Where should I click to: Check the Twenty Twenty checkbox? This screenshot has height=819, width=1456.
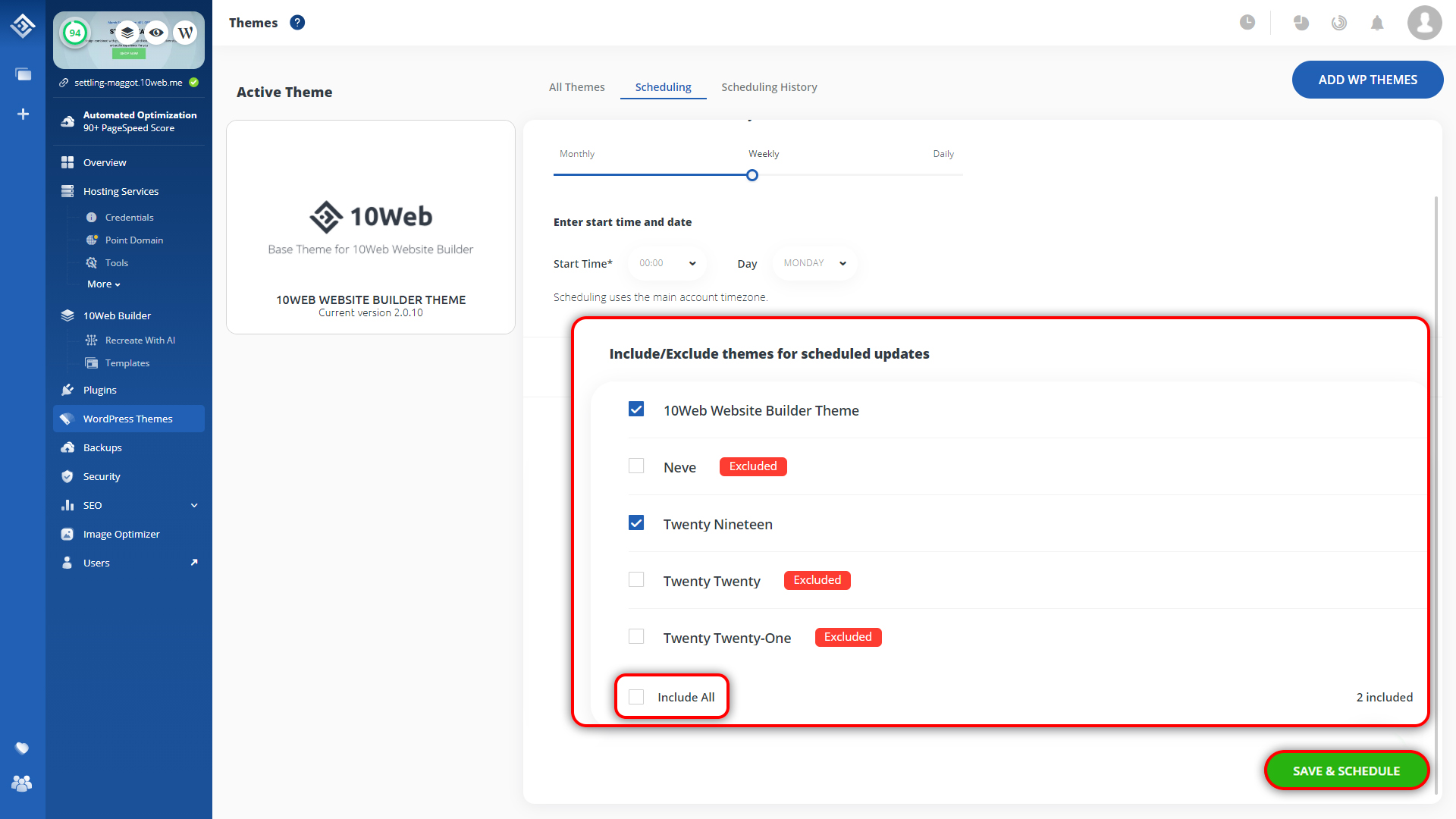click(x=636, y=579)
